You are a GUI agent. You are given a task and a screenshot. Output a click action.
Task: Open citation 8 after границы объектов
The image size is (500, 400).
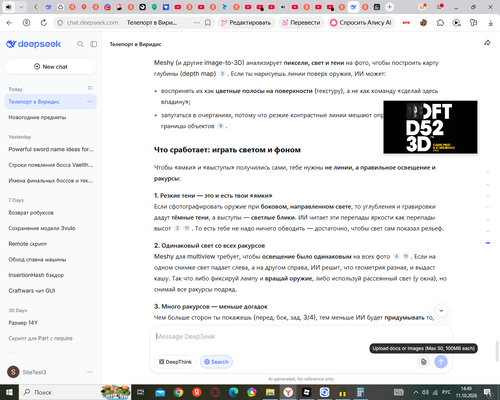tap(221, 126)
